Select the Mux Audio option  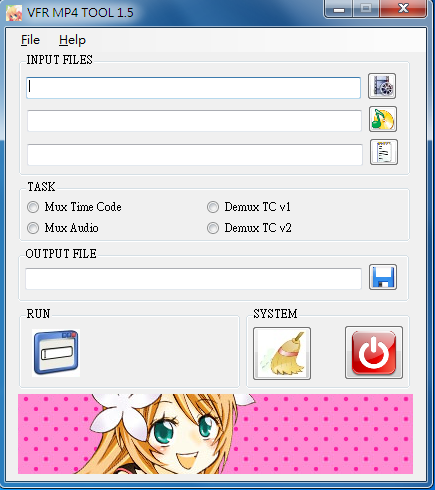pyautogui.click(x=63, y=228)
